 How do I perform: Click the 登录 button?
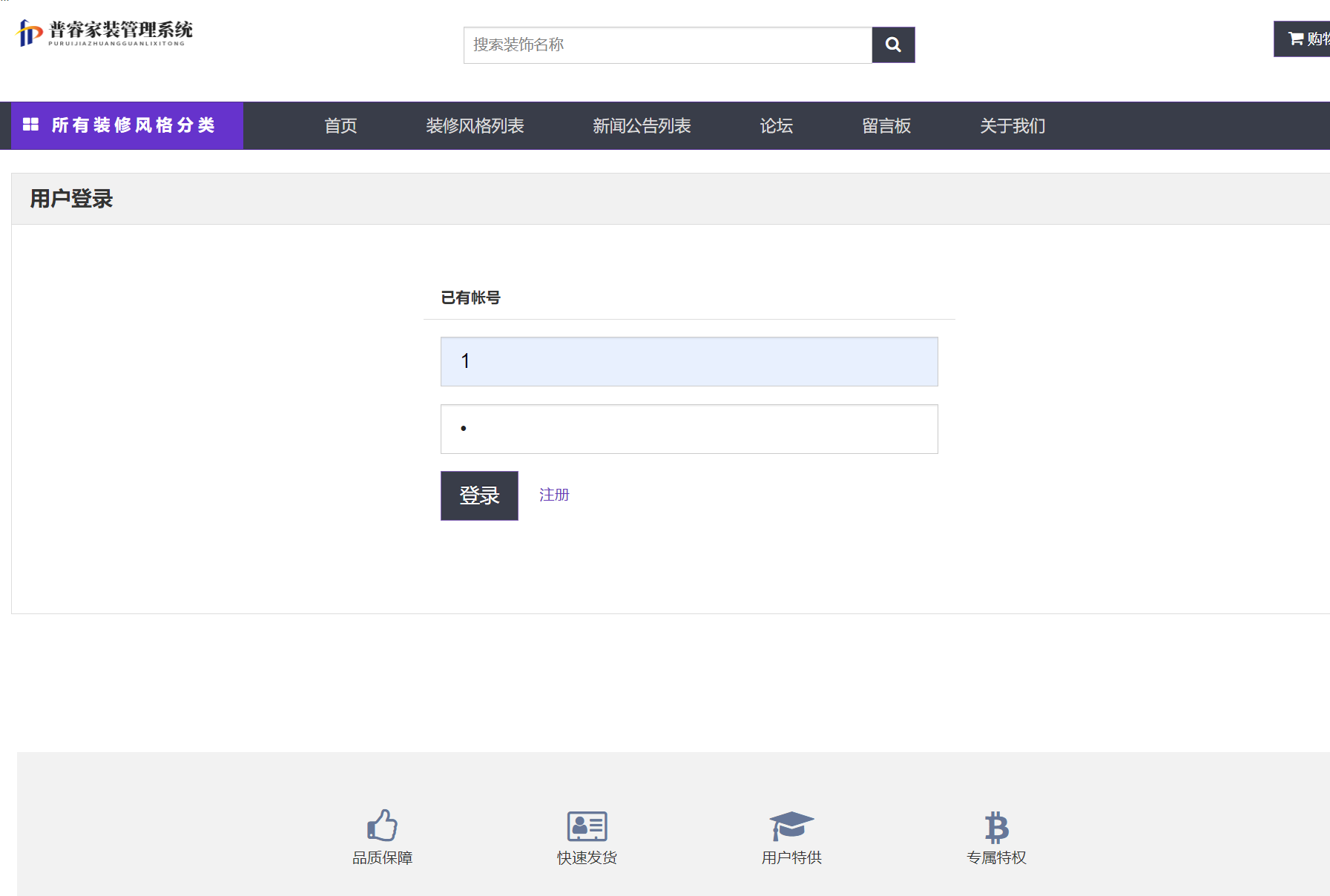coord(479,495)
